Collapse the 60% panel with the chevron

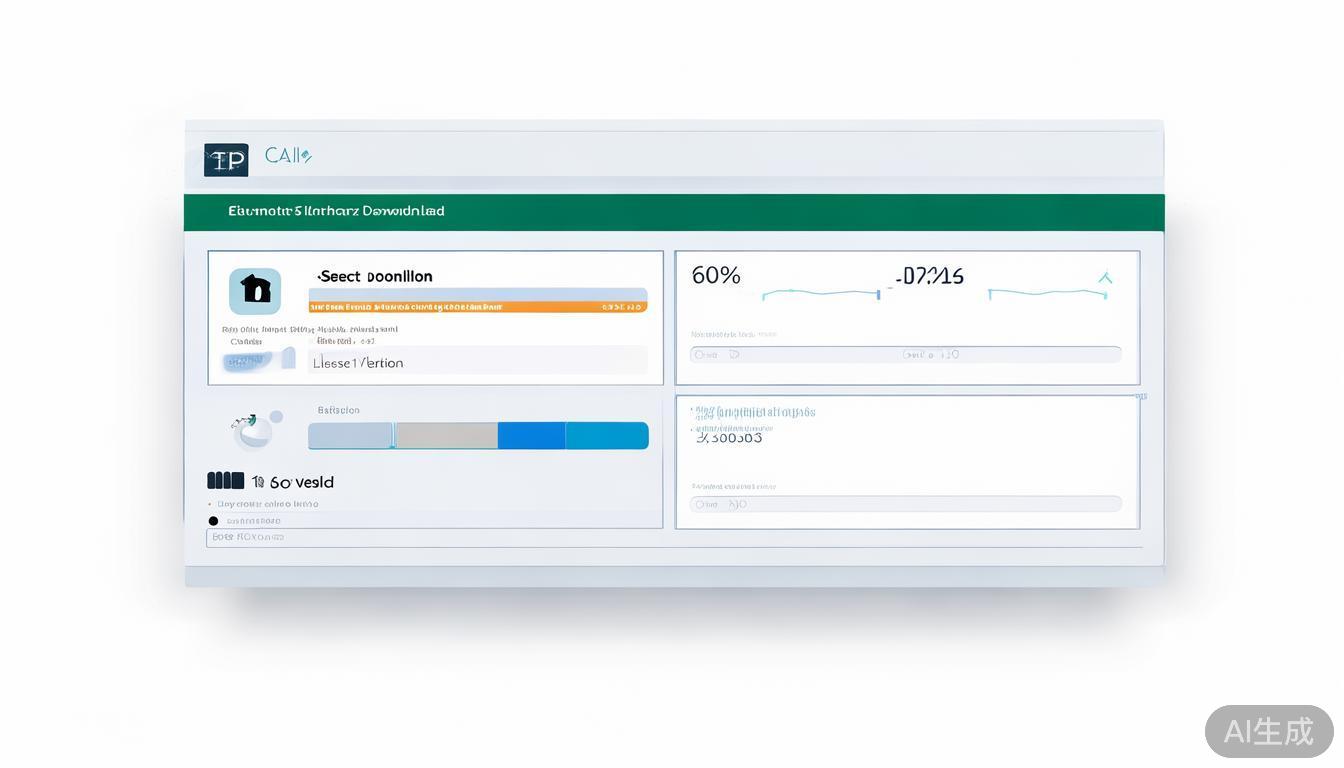point(1105,279)
